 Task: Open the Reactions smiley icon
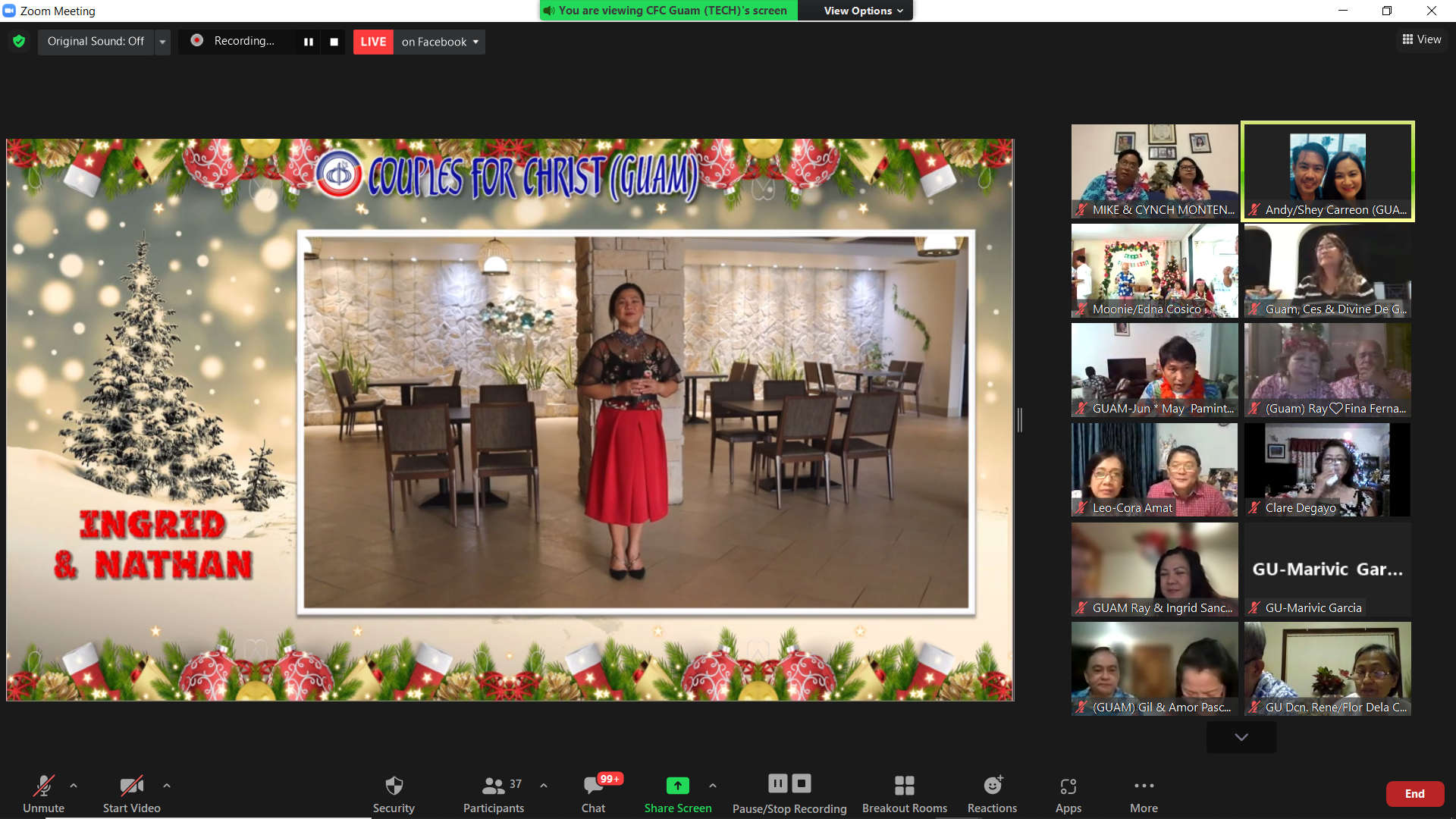pyautogui.click(x=993, y=786)
